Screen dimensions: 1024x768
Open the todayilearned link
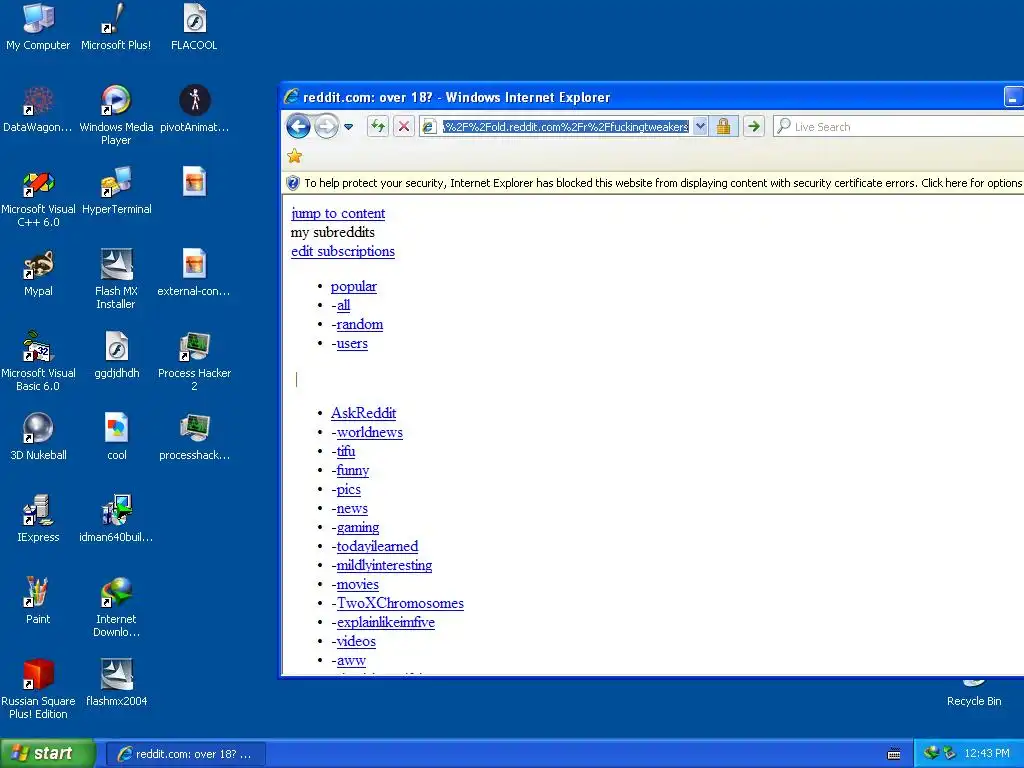coord(377,546)
